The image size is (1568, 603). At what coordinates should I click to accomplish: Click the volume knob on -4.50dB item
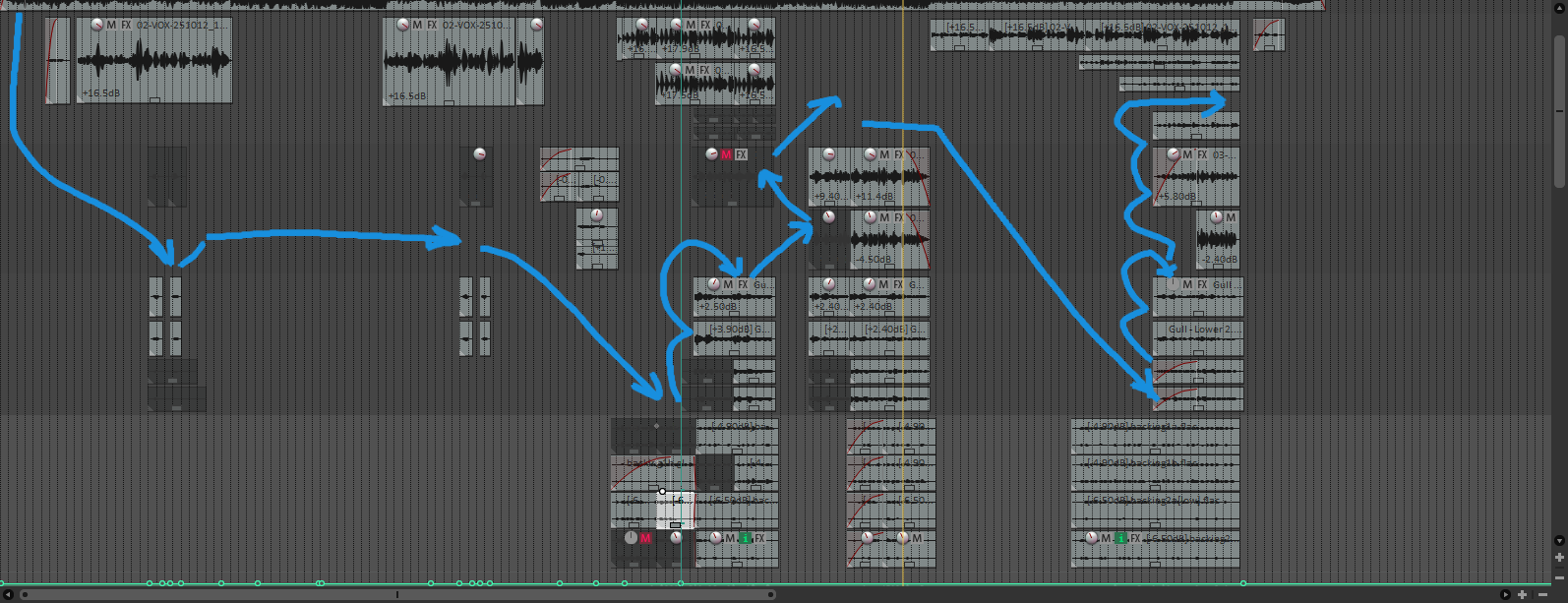870,217
